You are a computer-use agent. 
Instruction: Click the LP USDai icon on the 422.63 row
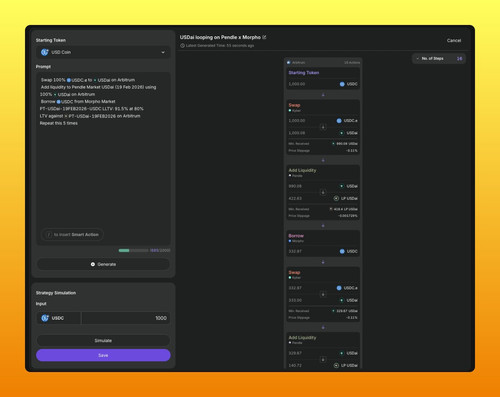336,198
